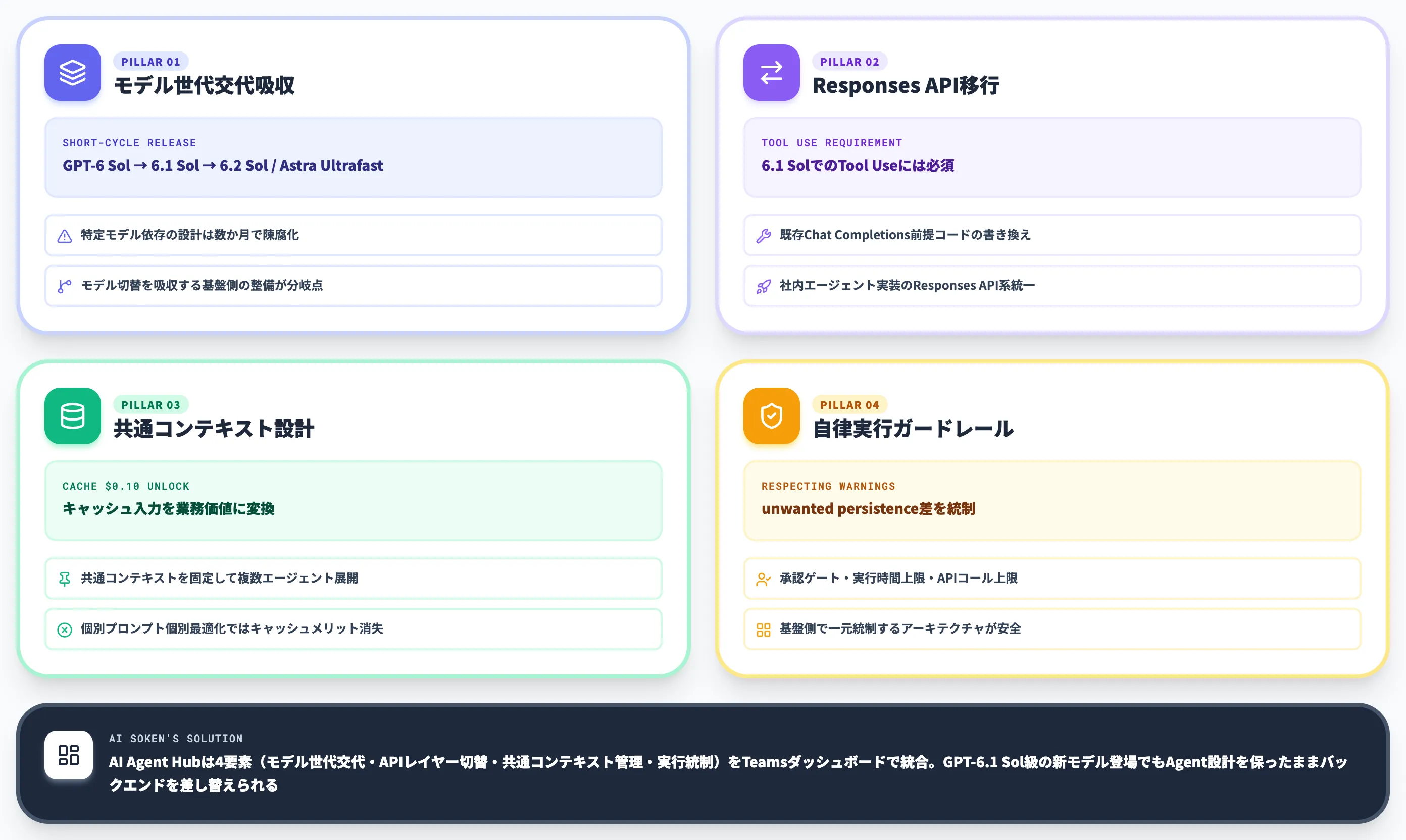Click the heading 共通コンテキスト設計
The image size is (1406, 840).
pos(214,429)
